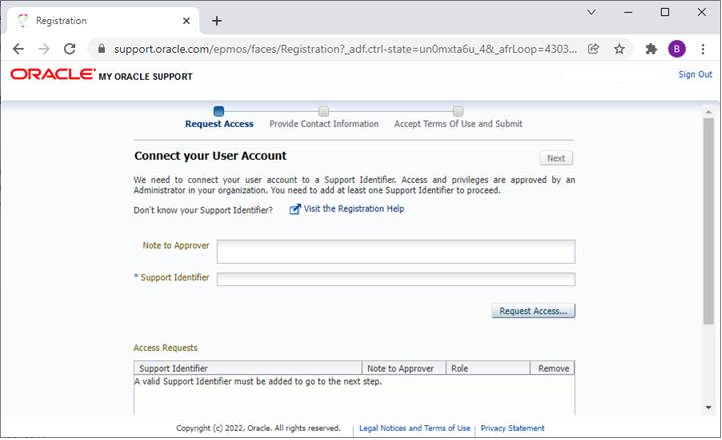
Task: Click the Request Access step marker
Action: click(219, 111)
